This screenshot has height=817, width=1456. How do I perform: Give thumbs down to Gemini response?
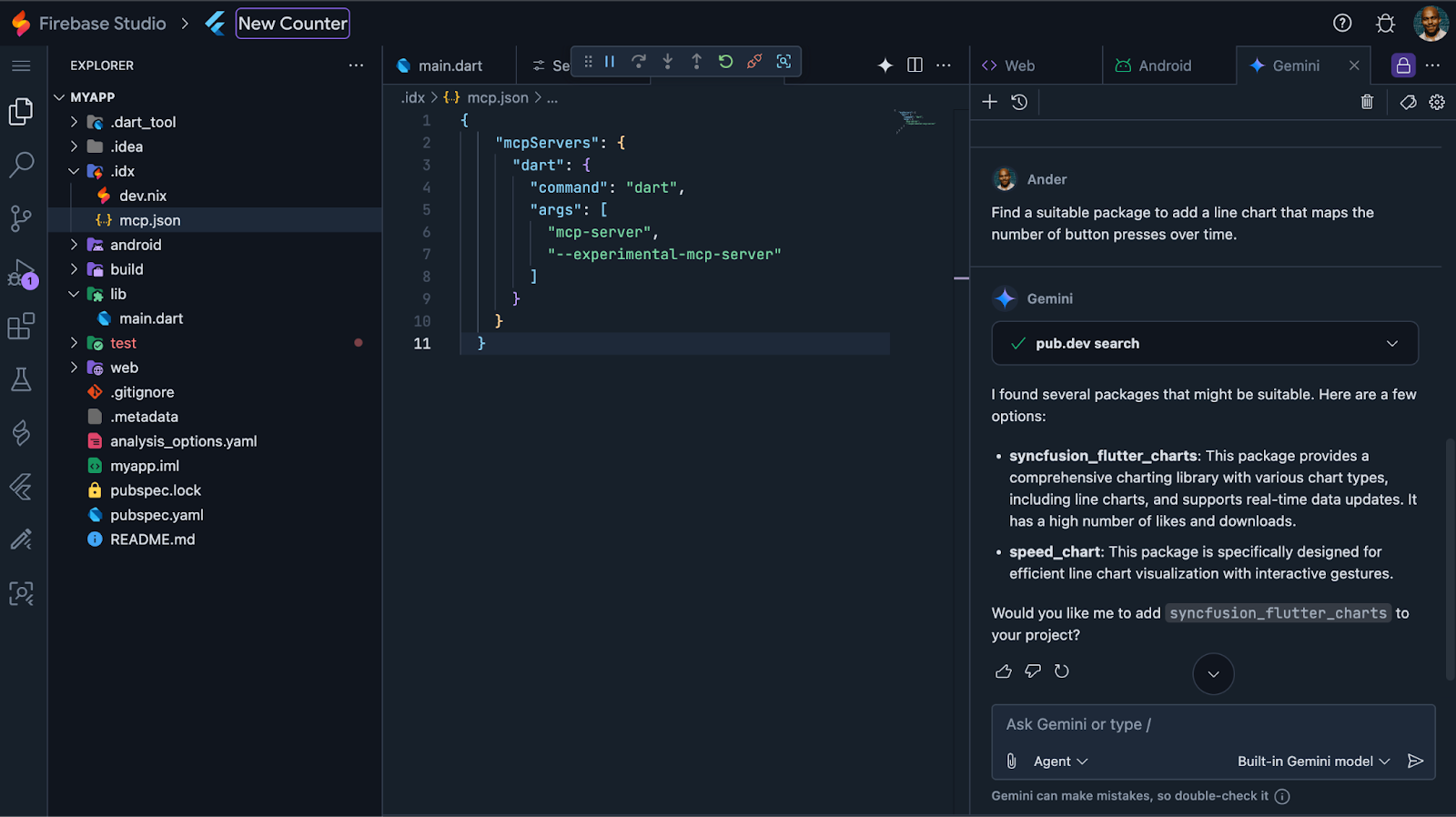[1033, 671]
